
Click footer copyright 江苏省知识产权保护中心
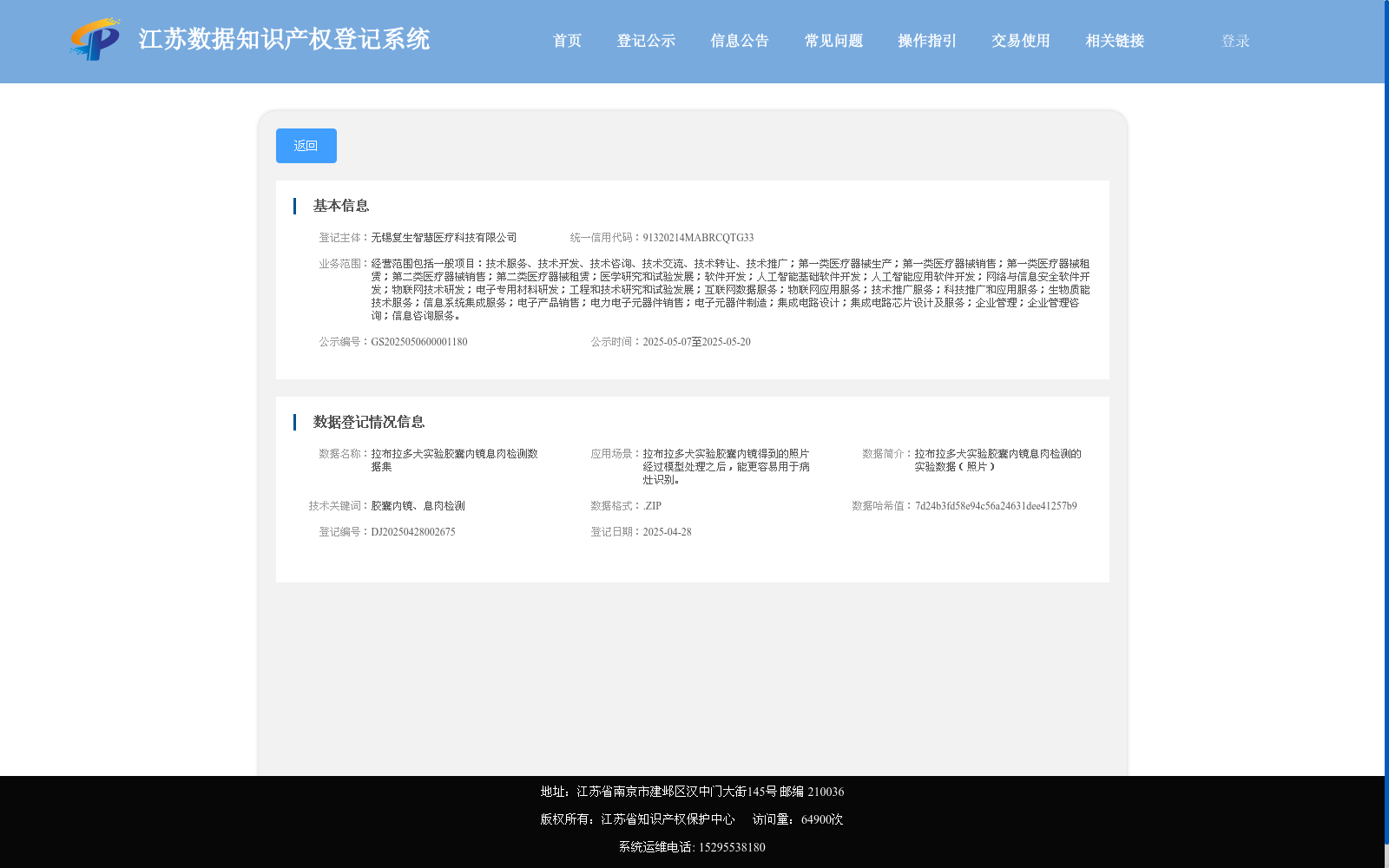coord(668,819)
